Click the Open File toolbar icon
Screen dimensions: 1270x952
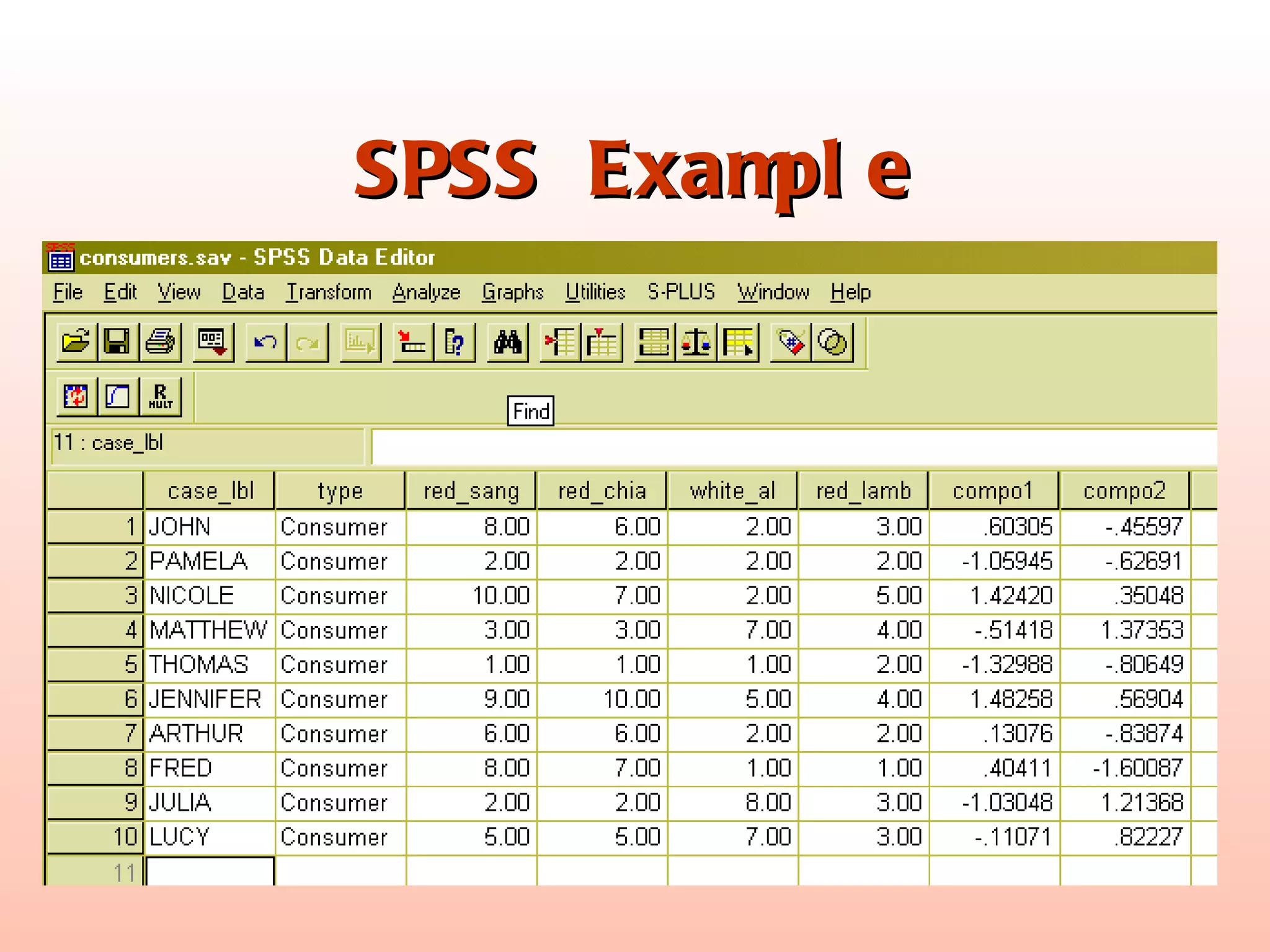pyautogui.click(x=76, y=342)
